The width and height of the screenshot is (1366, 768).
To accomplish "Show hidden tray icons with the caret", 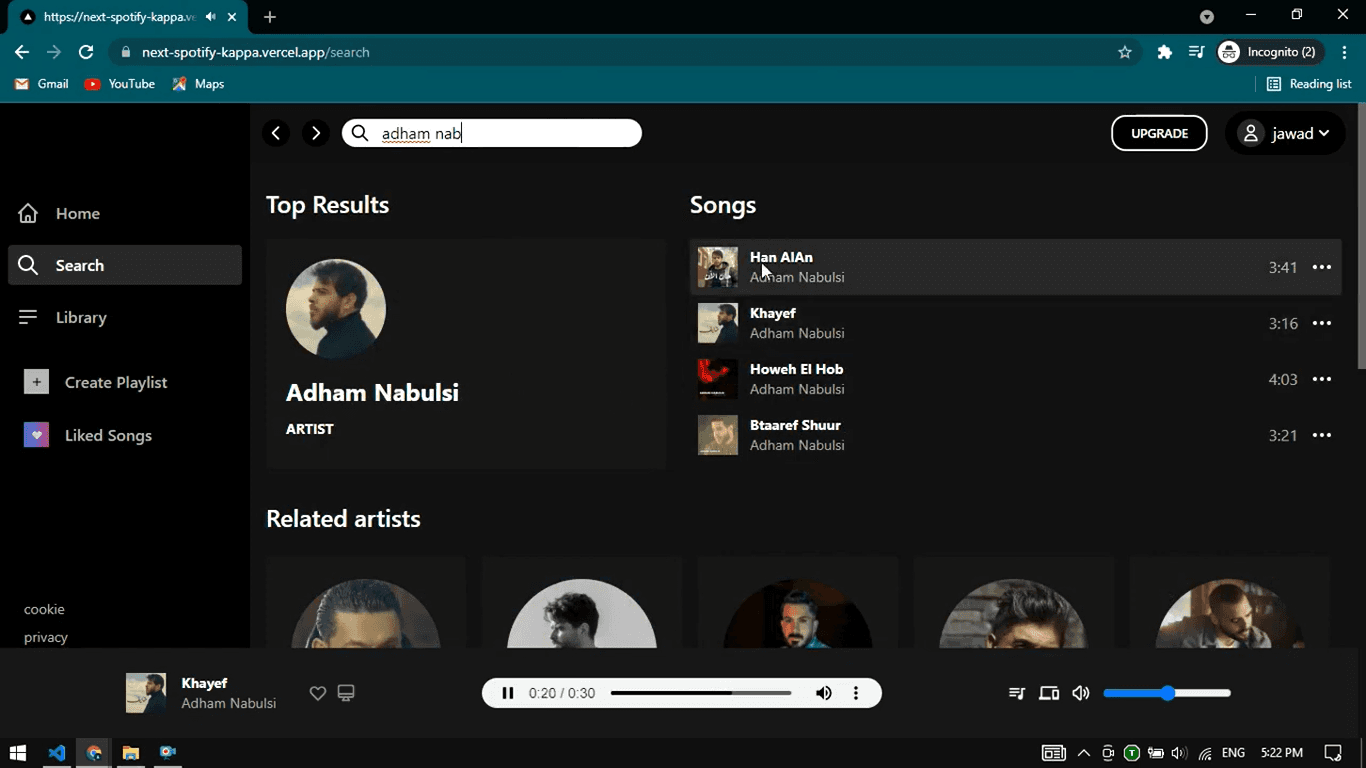I will pyautogui.click(x=1083, y=753).
